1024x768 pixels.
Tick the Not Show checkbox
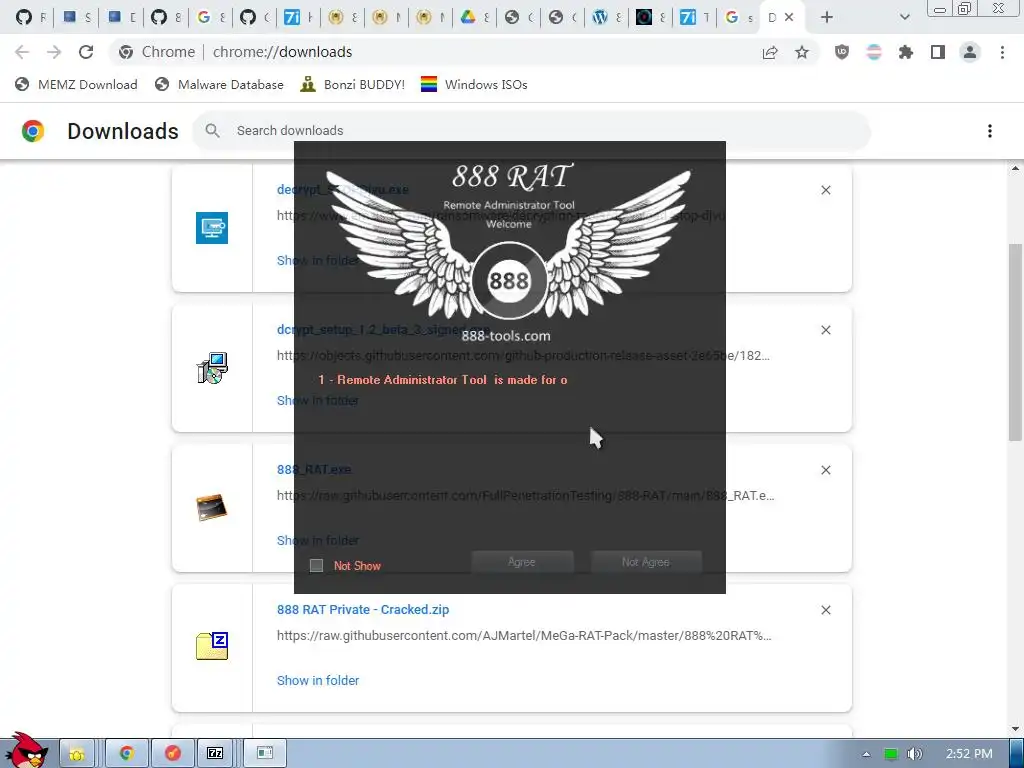[316, 566]
